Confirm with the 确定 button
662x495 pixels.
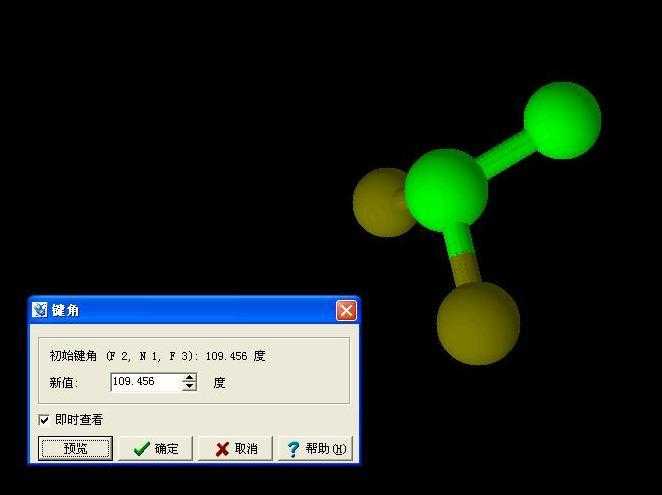tap(155, 449)
